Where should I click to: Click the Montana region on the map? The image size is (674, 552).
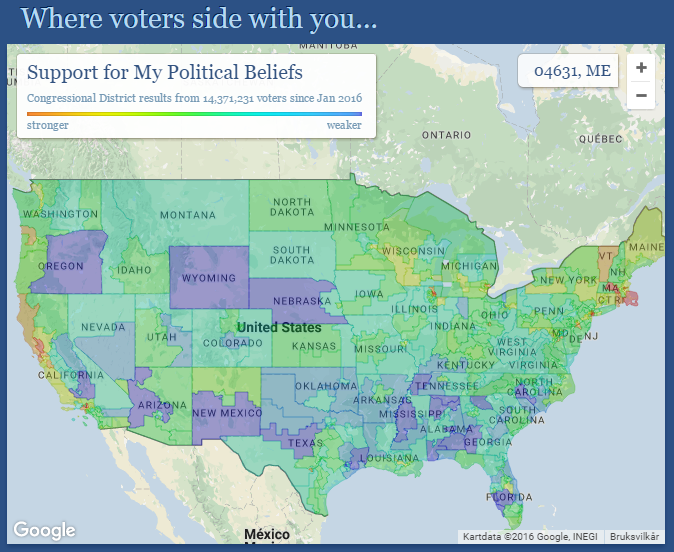(x=188, y=215)
